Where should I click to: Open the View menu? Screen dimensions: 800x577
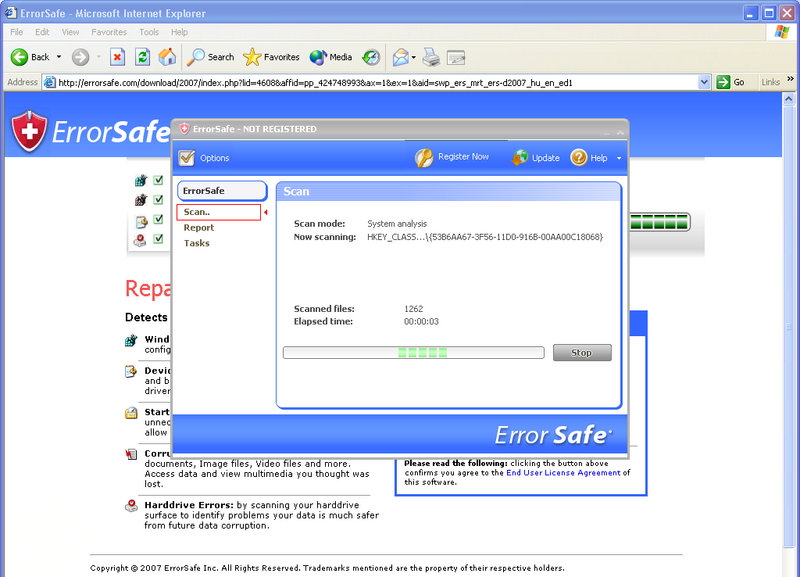(x=70, y=32)
